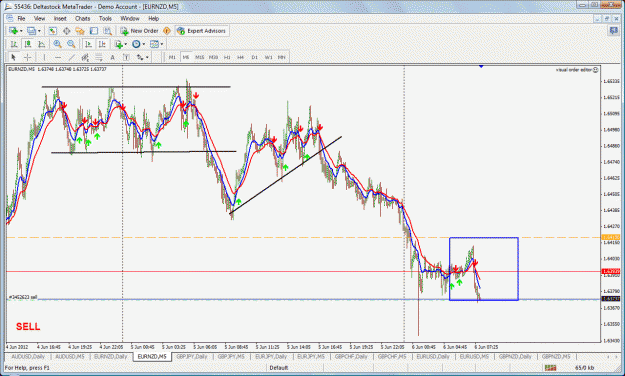Click the Periods clock icon
The image size is (625, 376).
pos(136,44)
